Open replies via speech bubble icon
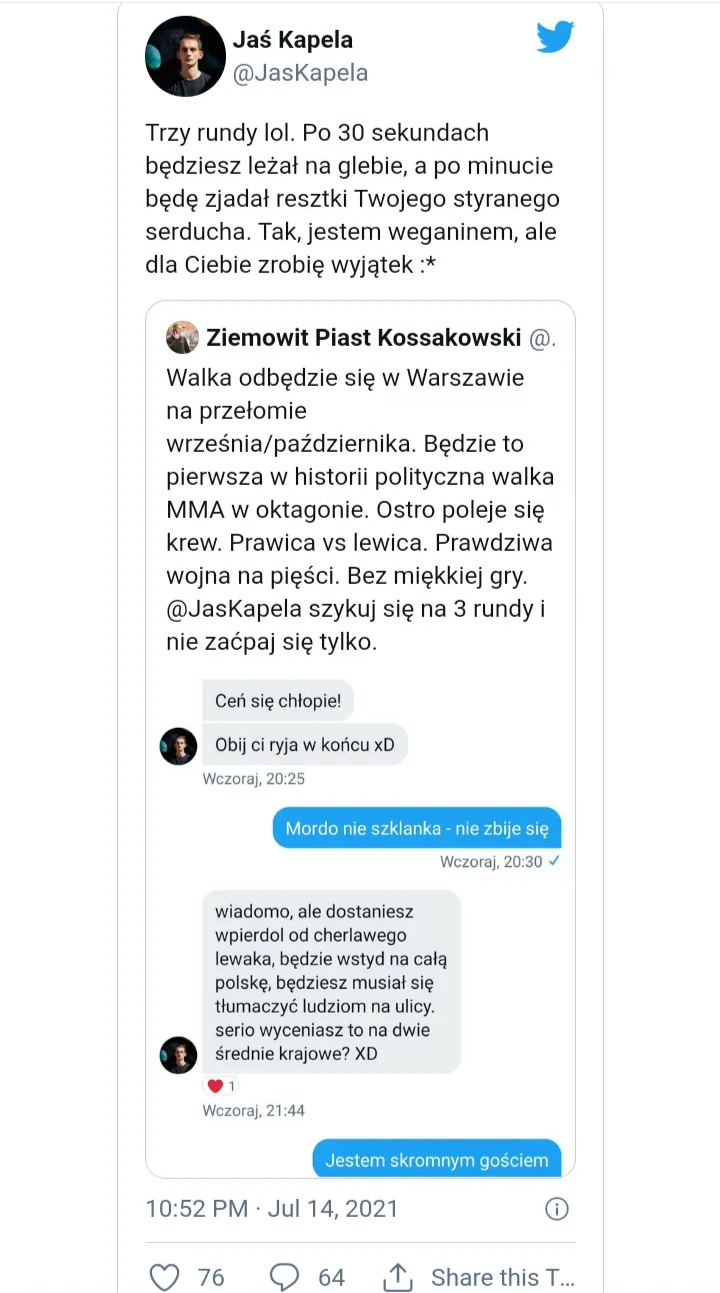Screen dimensions: 720x1293 285,1277
